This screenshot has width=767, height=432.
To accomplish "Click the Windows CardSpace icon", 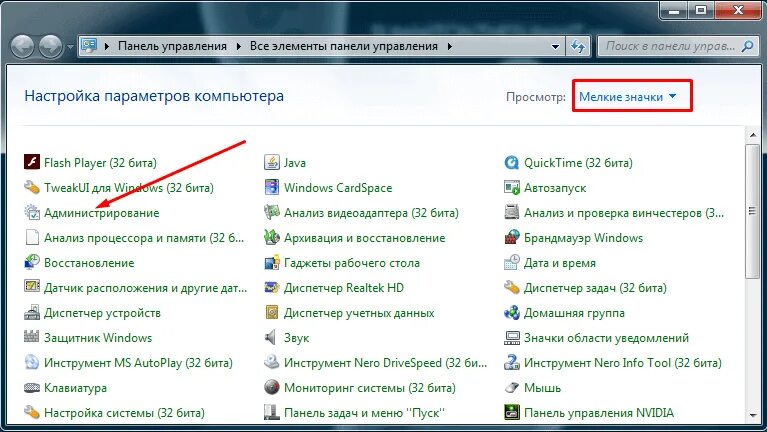I will 271,187.
